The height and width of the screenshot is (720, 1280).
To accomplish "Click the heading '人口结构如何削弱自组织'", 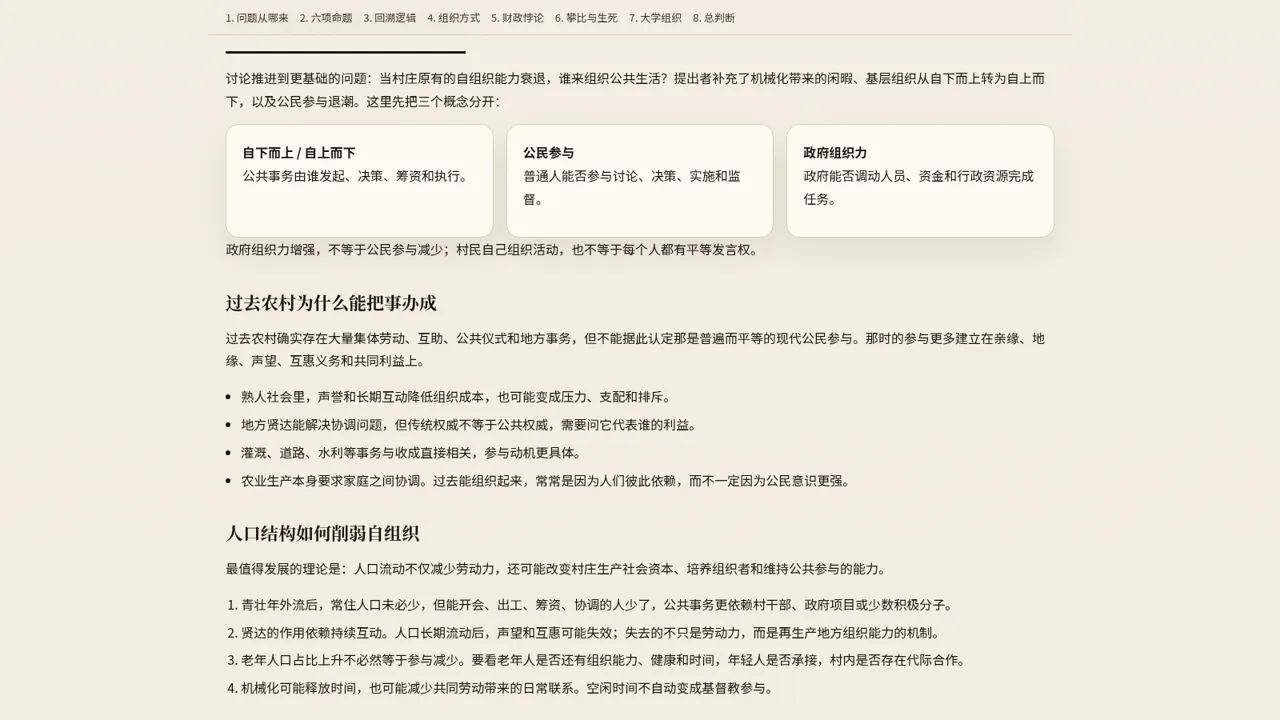I will click(322, 533).
